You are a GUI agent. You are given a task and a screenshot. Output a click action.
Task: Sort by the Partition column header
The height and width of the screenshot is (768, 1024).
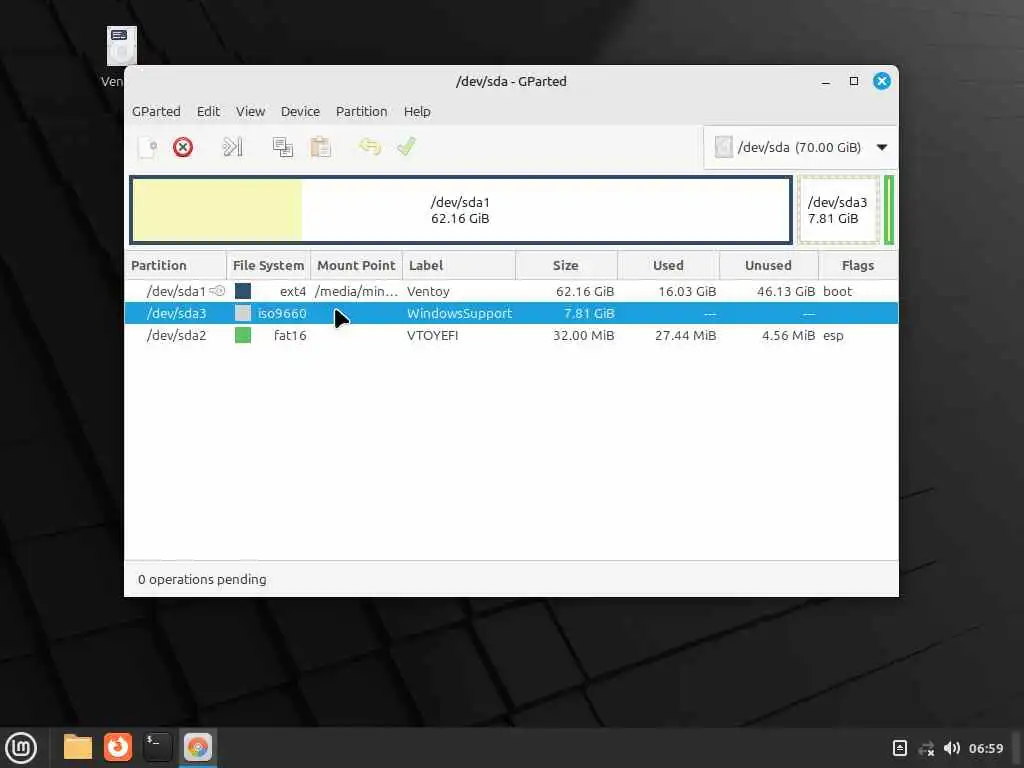click(175, 266)
